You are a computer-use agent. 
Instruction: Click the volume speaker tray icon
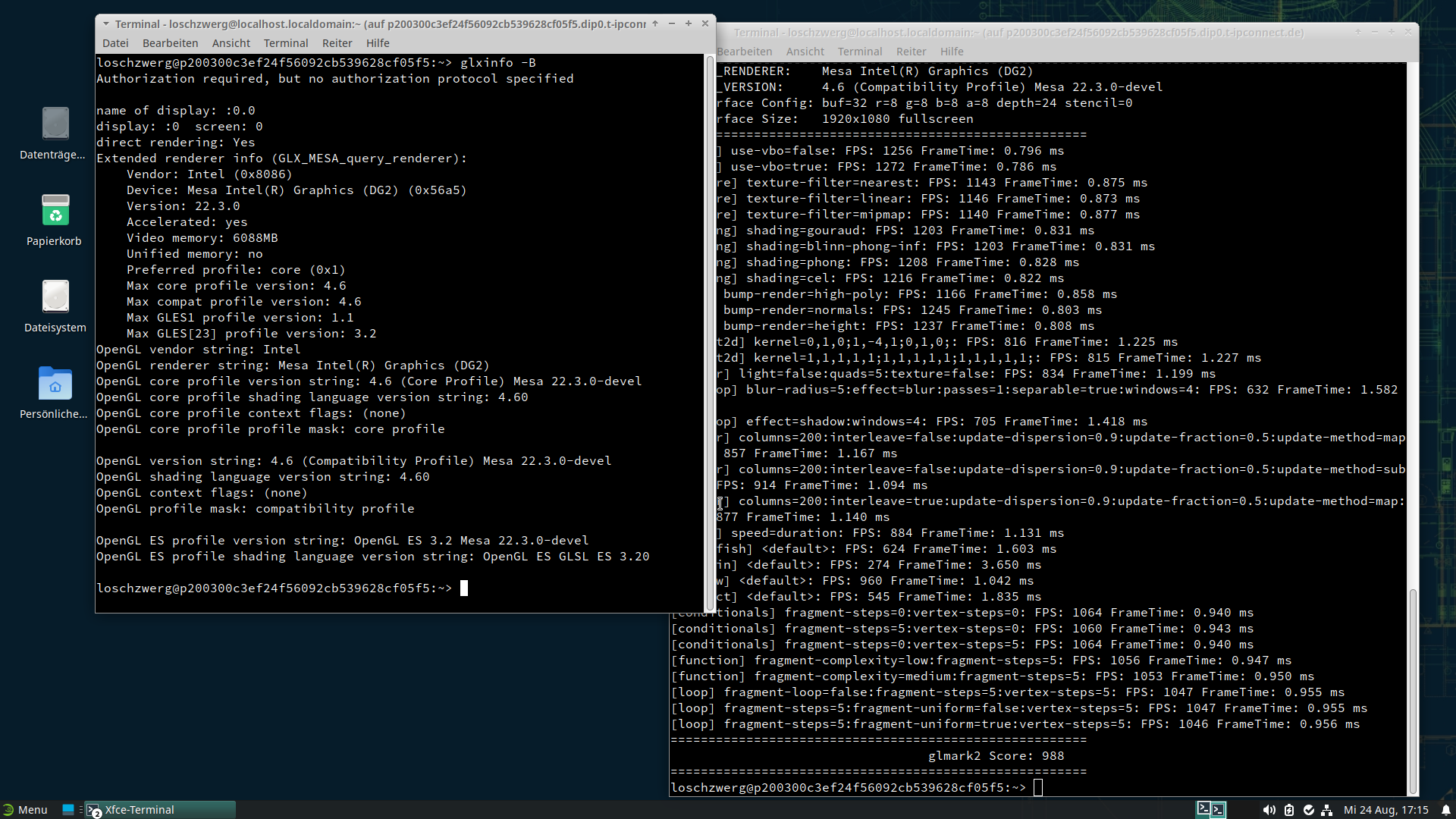(1269, 810)
